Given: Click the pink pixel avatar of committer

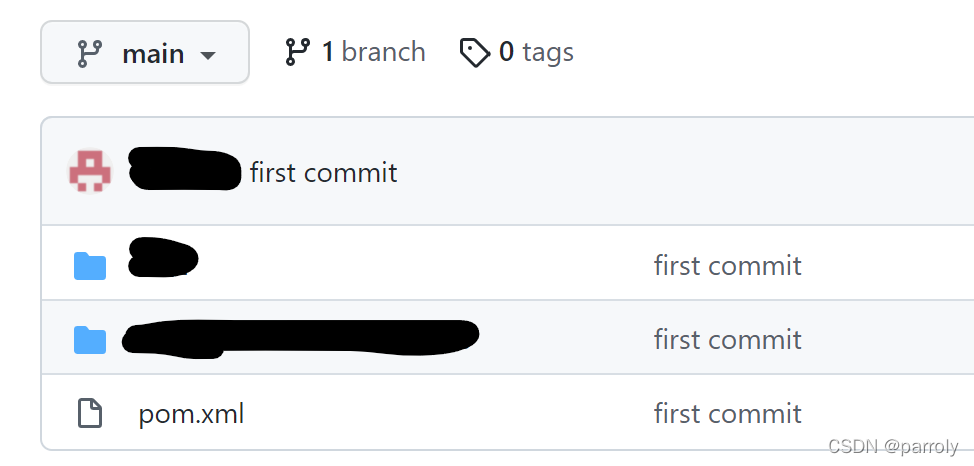Looking at the screenshot, I should [90, 171].
